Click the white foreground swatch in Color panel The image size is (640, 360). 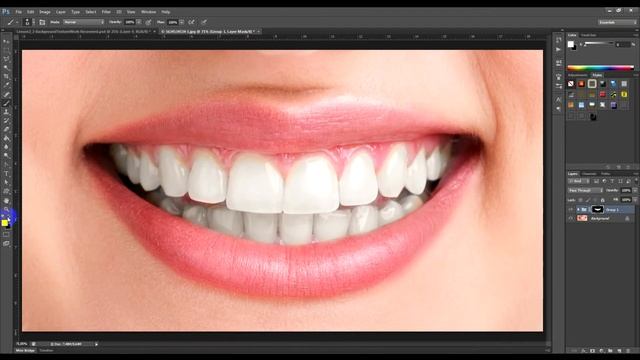pos(571,44)
